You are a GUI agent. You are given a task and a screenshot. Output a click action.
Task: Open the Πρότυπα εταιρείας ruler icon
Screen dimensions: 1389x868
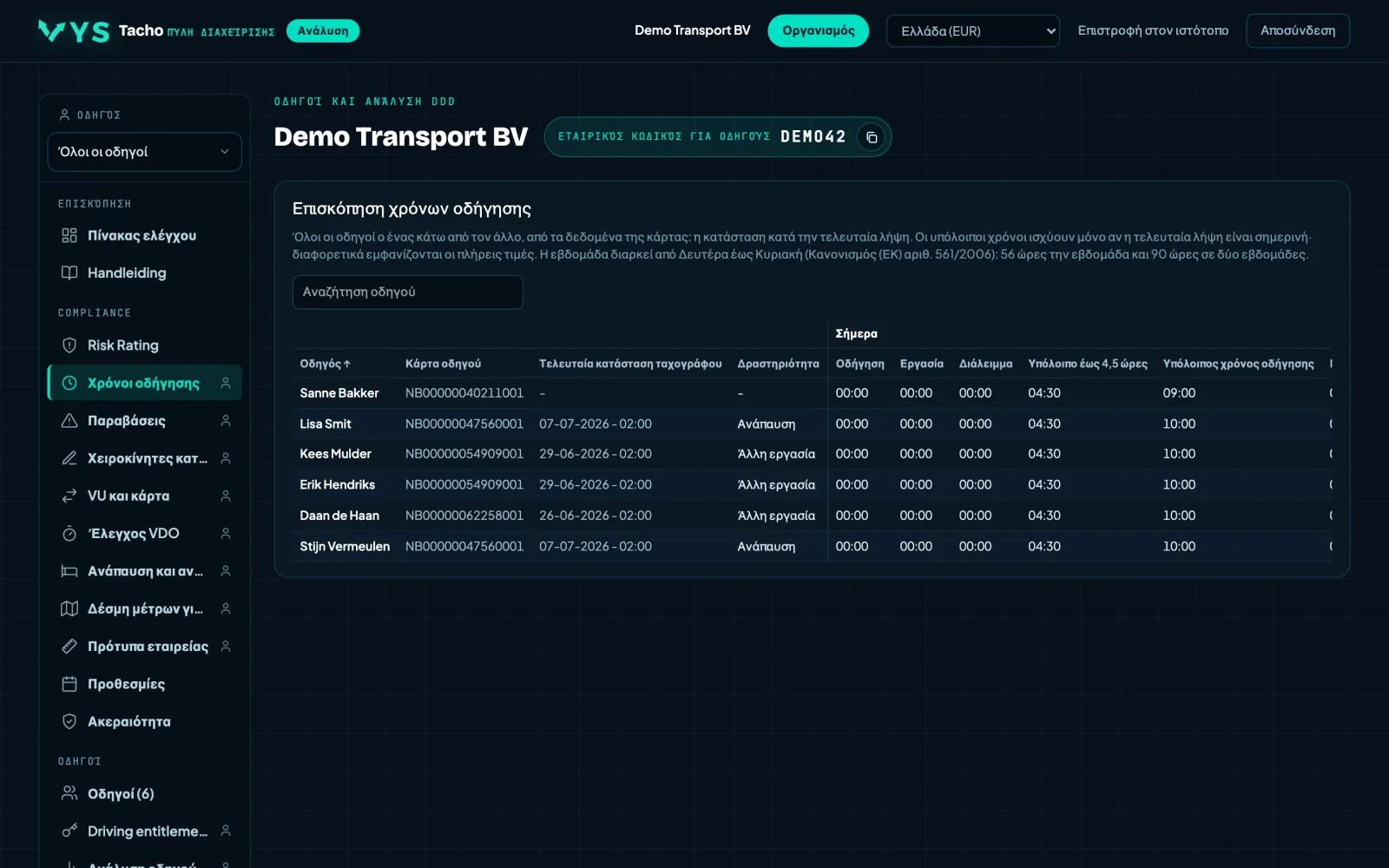69,647
